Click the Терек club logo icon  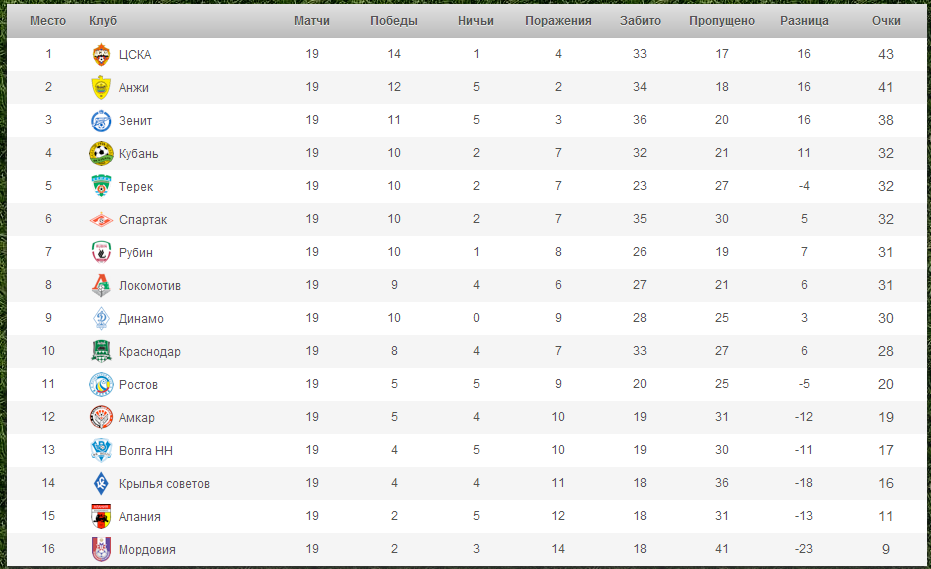(100, 187)
